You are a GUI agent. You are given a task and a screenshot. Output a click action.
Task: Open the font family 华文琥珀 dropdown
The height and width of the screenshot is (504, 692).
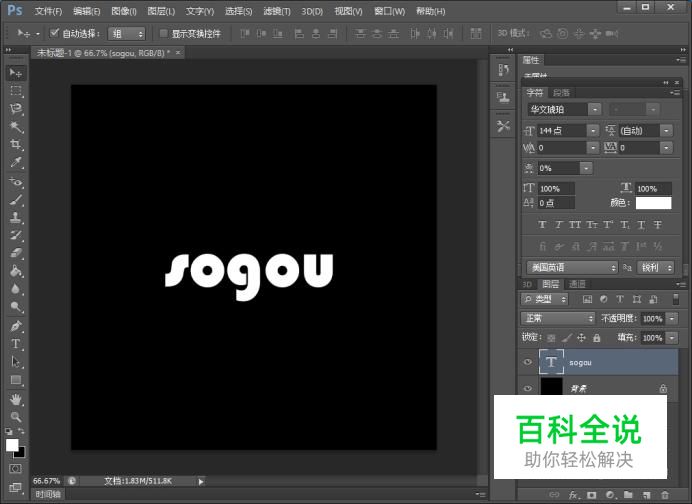pos(595,109)
